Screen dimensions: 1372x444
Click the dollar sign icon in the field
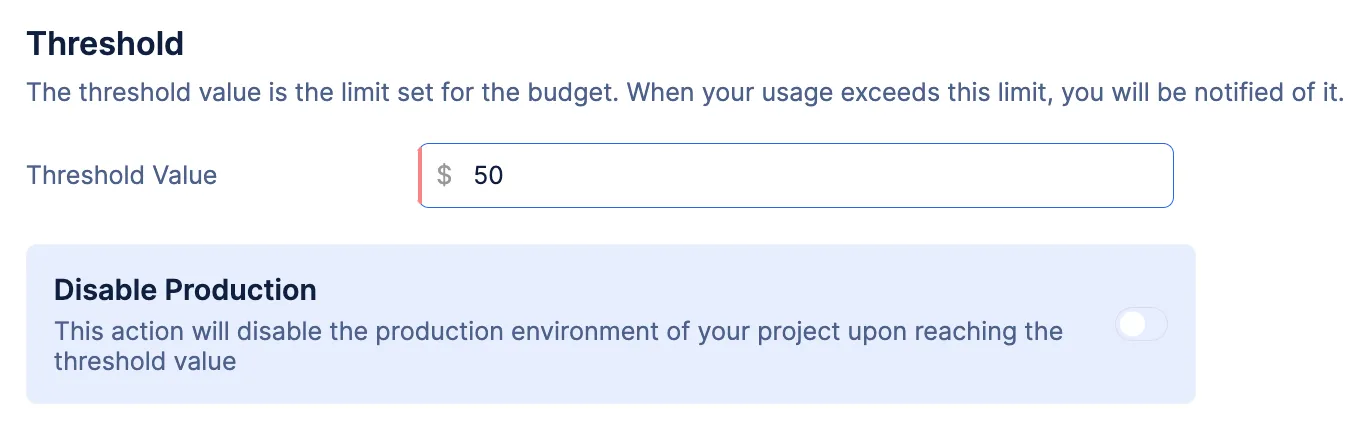pos(445,176)
